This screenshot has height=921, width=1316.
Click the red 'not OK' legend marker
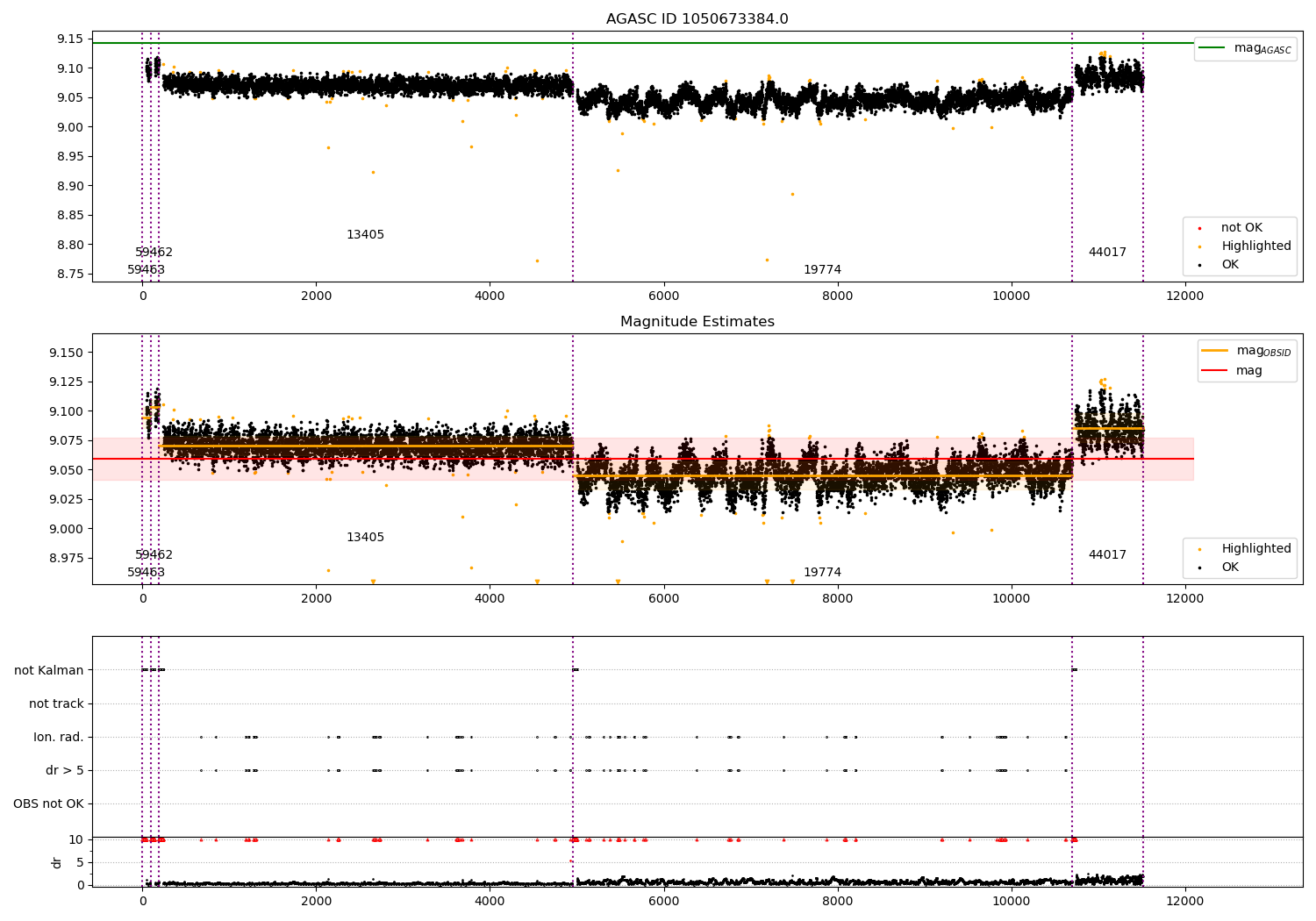[1199, 228]
